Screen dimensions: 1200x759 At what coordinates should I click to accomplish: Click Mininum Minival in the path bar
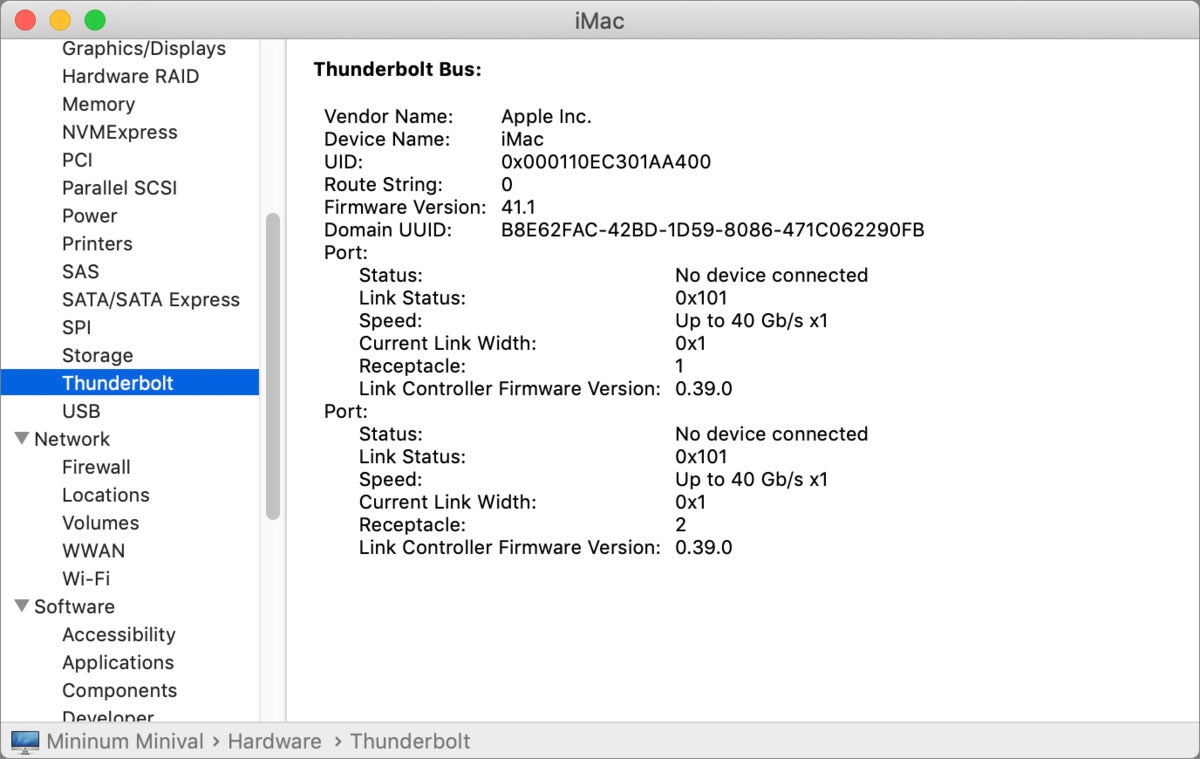coord(125,742)
